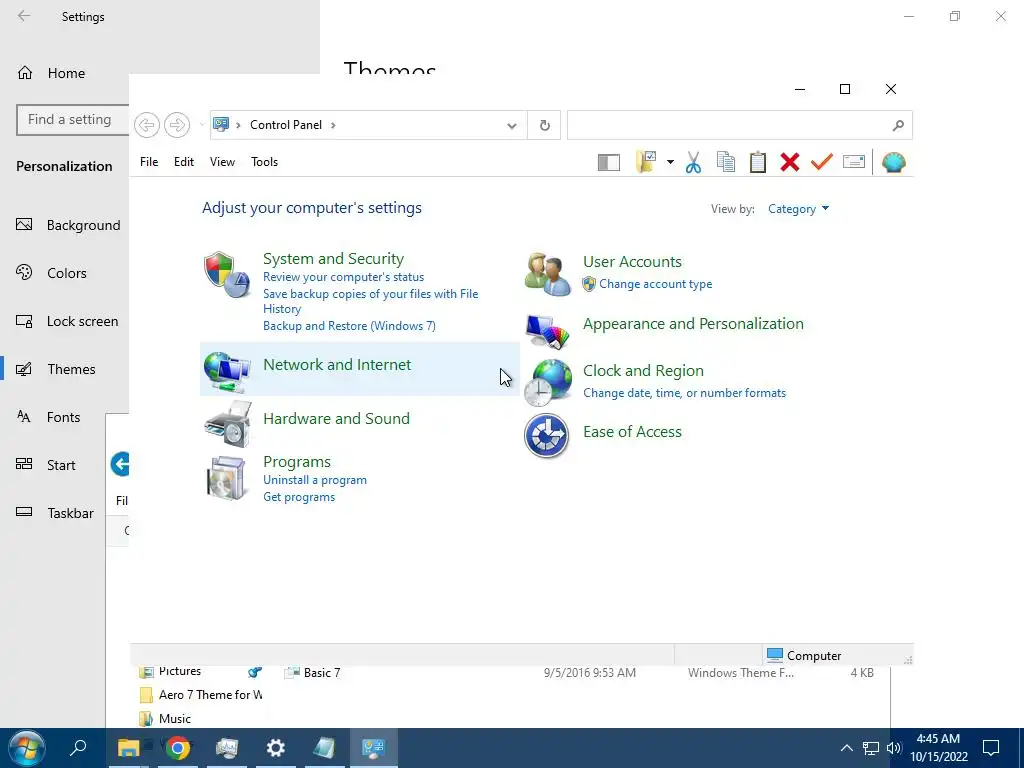
Task: Click the Programs box icon
Action: (226, 478)
